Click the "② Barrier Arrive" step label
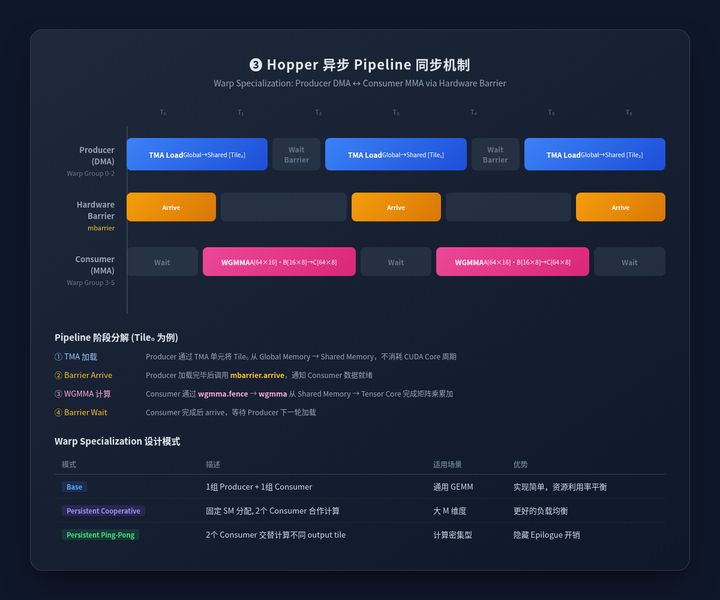Screen dimensions: 720x600 84,375
